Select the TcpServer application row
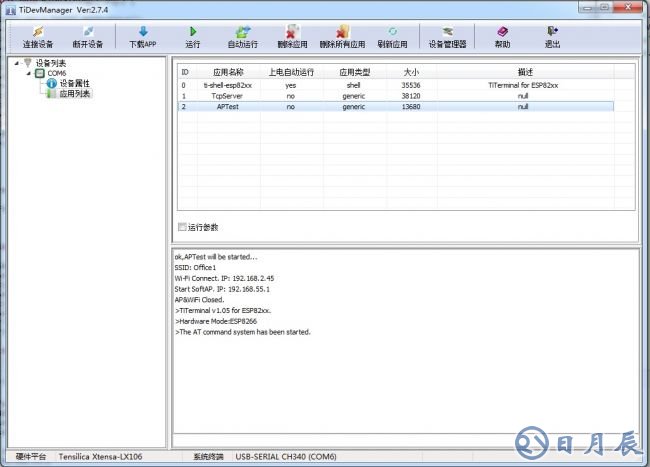 click(x=229, y=95)
